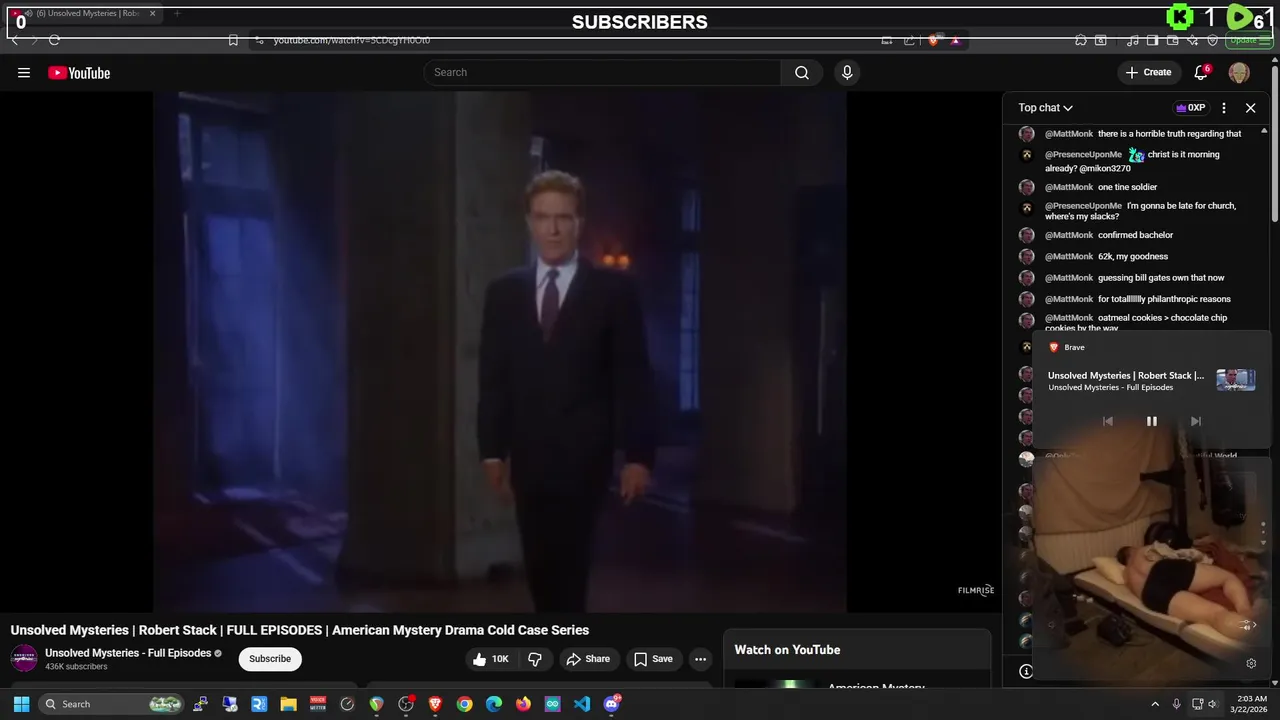
Task: Expand the Top chat dropdown
Action: (x=1046, y=108)
